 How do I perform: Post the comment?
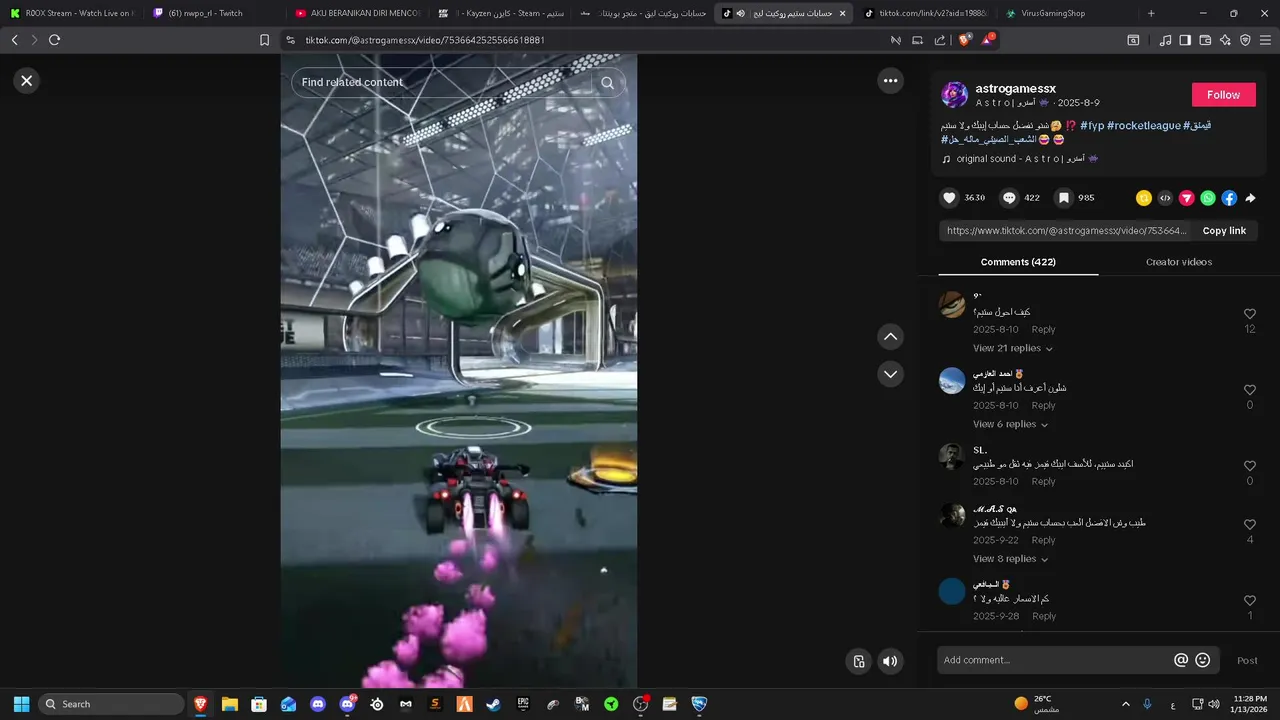(x=1247, y=660)
